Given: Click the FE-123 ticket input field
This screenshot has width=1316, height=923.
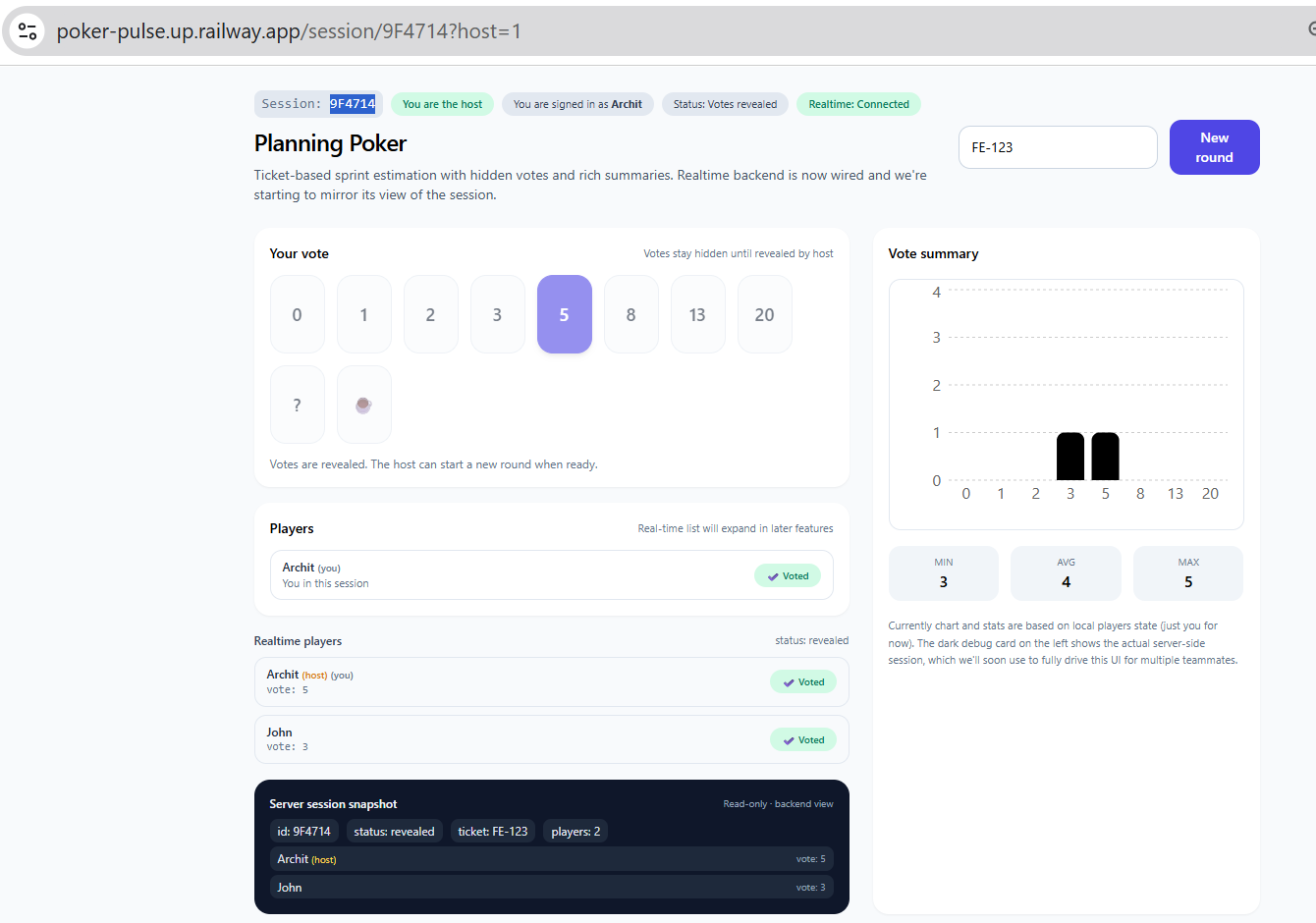Looking at the screenshot, I should [1058, 147].
